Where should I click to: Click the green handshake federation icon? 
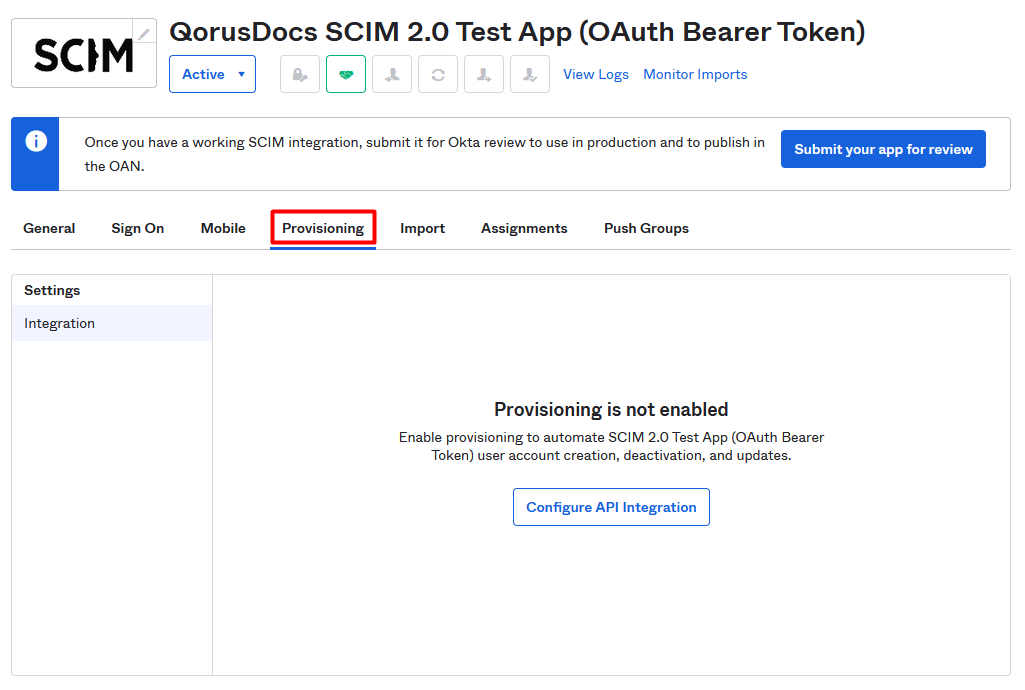coord(346,74)
